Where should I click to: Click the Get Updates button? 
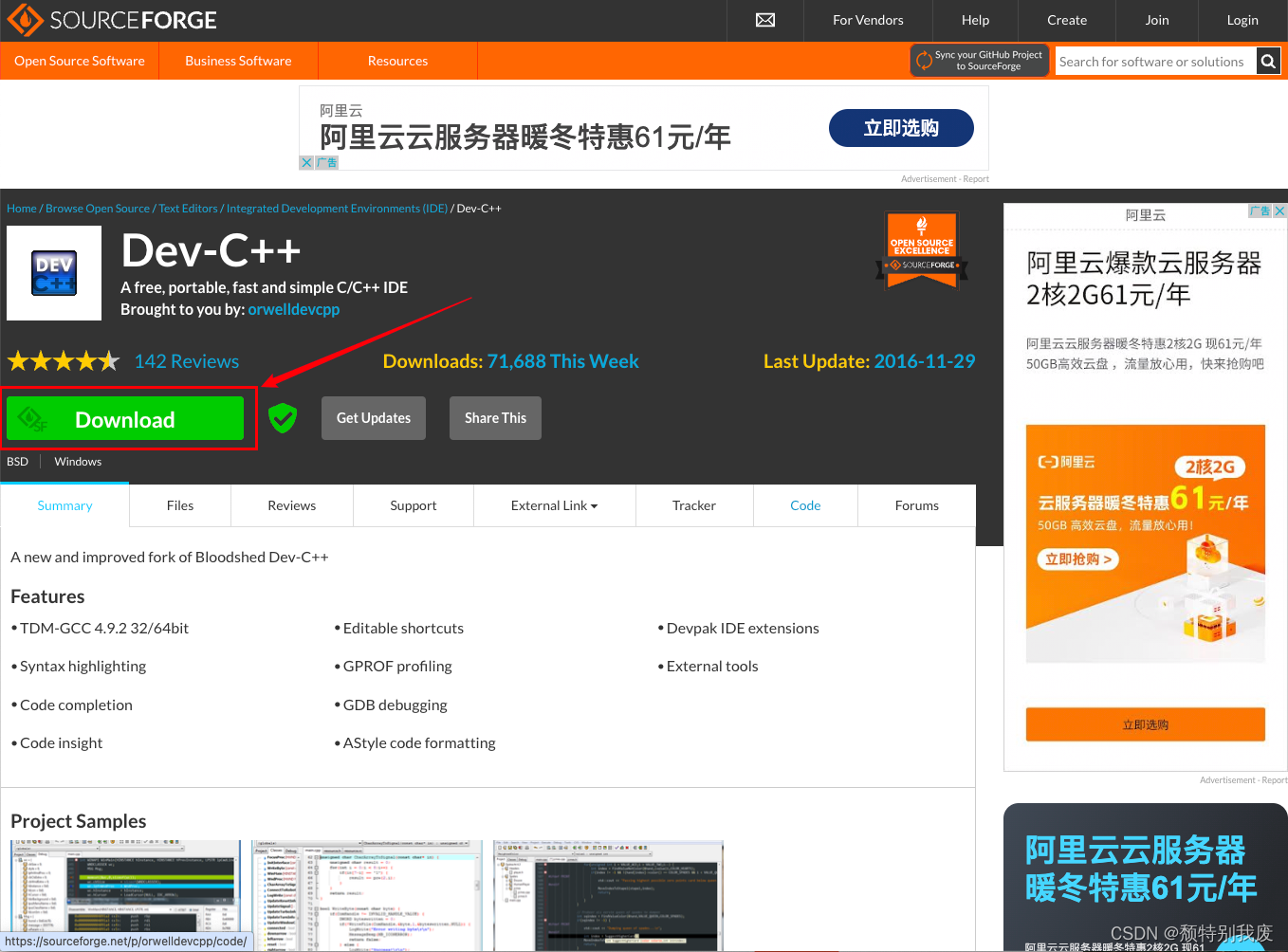pyautogui.click(x=374, y=418)
